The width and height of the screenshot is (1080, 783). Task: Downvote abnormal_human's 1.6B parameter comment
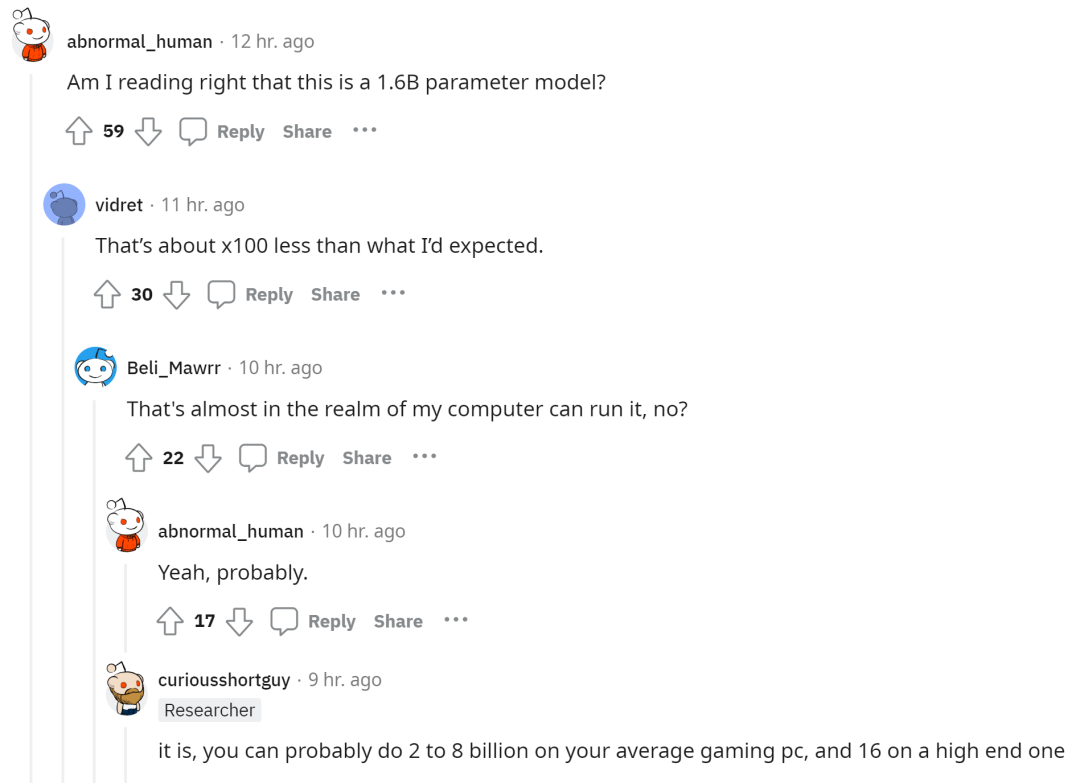(148, 132)
